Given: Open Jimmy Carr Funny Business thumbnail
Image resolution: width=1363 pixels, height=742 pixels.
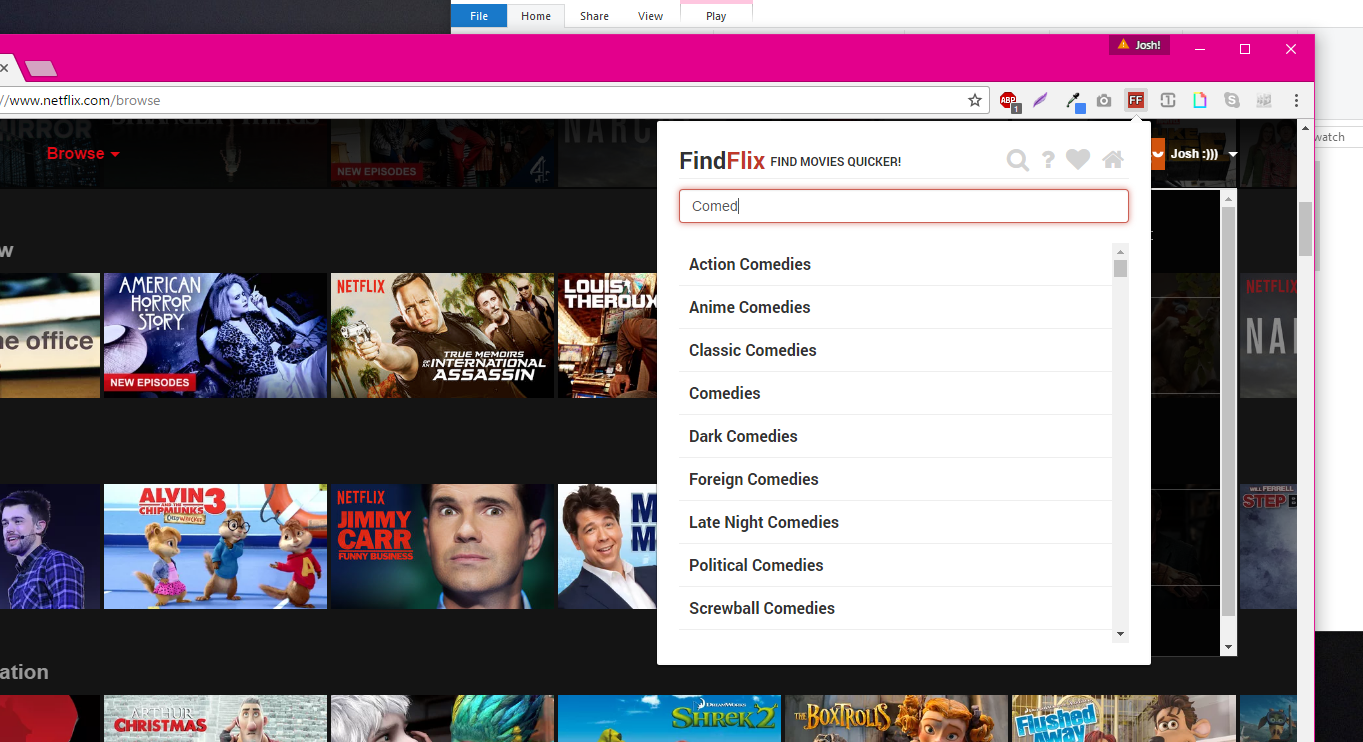Looking at the screenshot, I should tap(442, 546).
